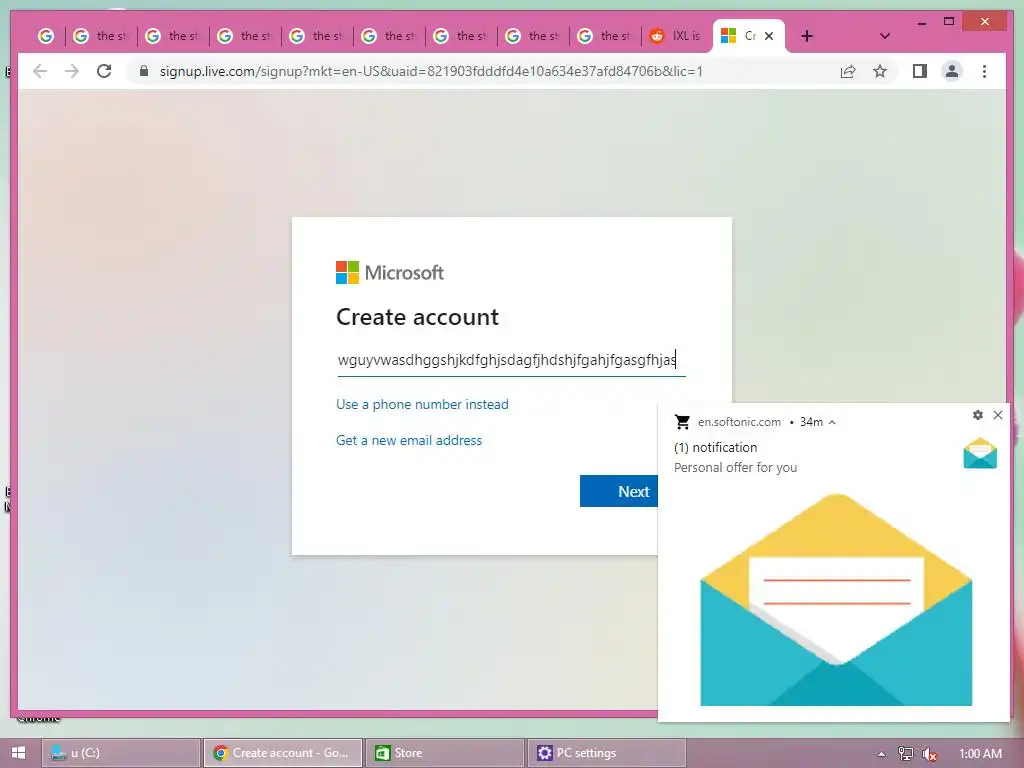Expand the tab search dropdown
The width and height of the screenshot is (1024, 768).
point(885,36)
